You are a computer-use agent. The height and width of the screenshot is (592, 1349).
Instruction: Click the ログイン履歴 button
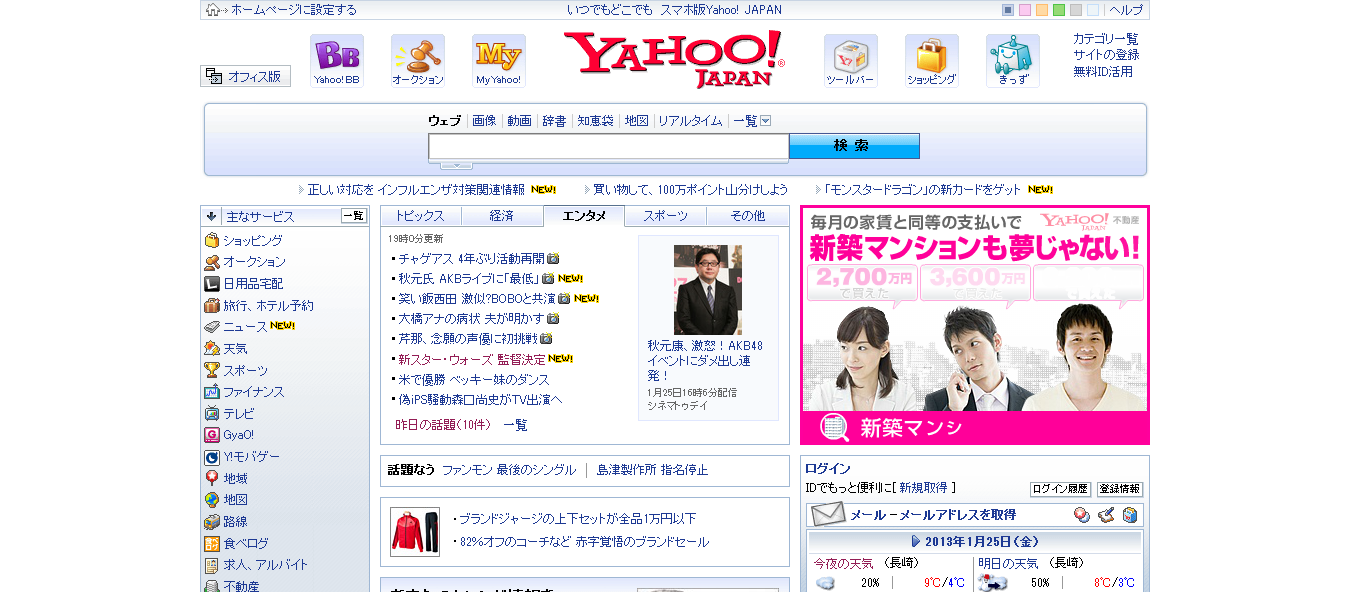(1060, 489)
